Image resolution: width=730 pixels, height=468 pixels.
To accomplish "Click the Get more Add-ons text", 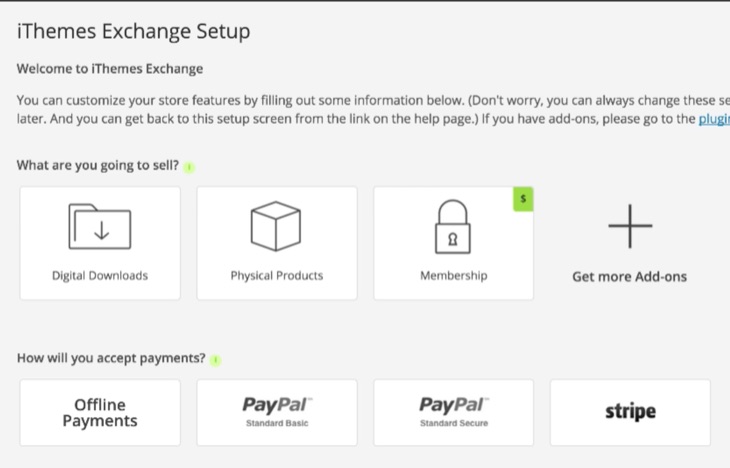I will click(x=629, y=277).
